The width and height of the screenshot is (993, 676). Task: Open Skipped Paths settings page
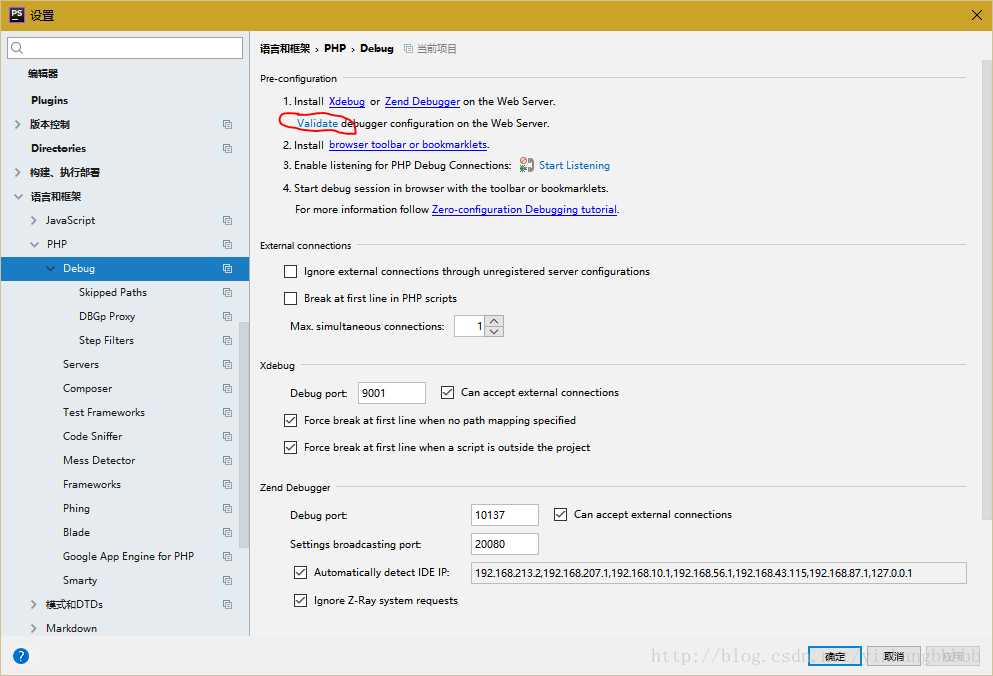point(113,293)
